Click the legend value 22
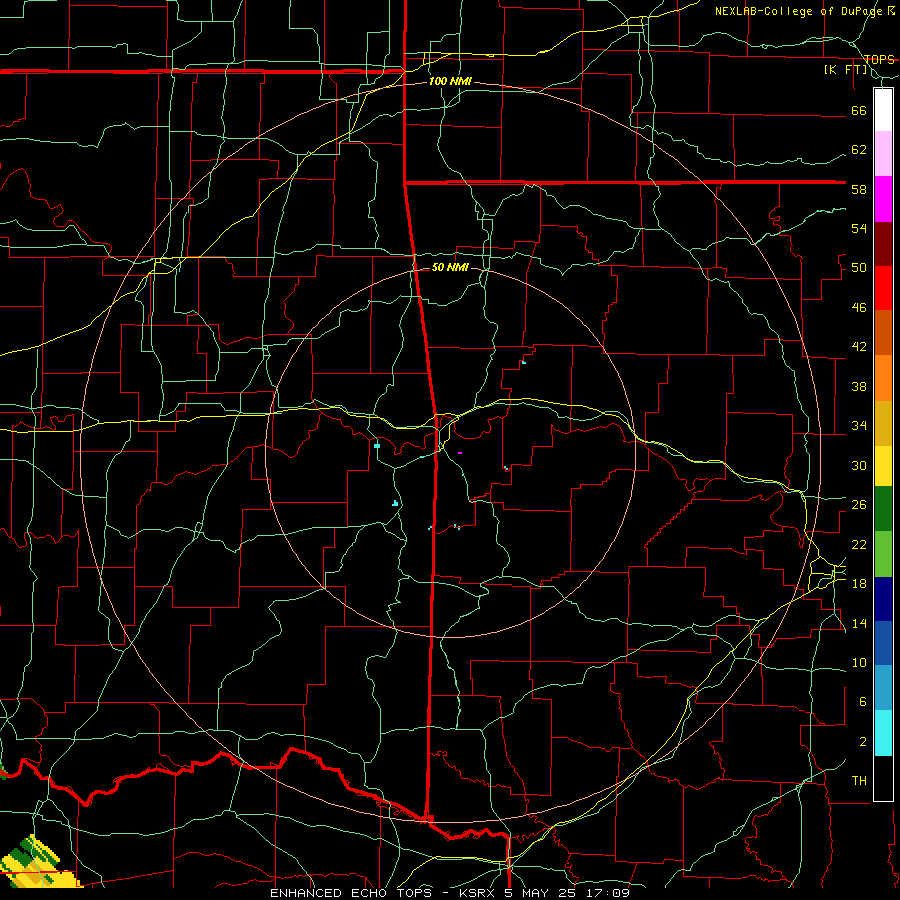Viewport: 900px width, 900px height. pyautogui.click(x=859, y=544)
